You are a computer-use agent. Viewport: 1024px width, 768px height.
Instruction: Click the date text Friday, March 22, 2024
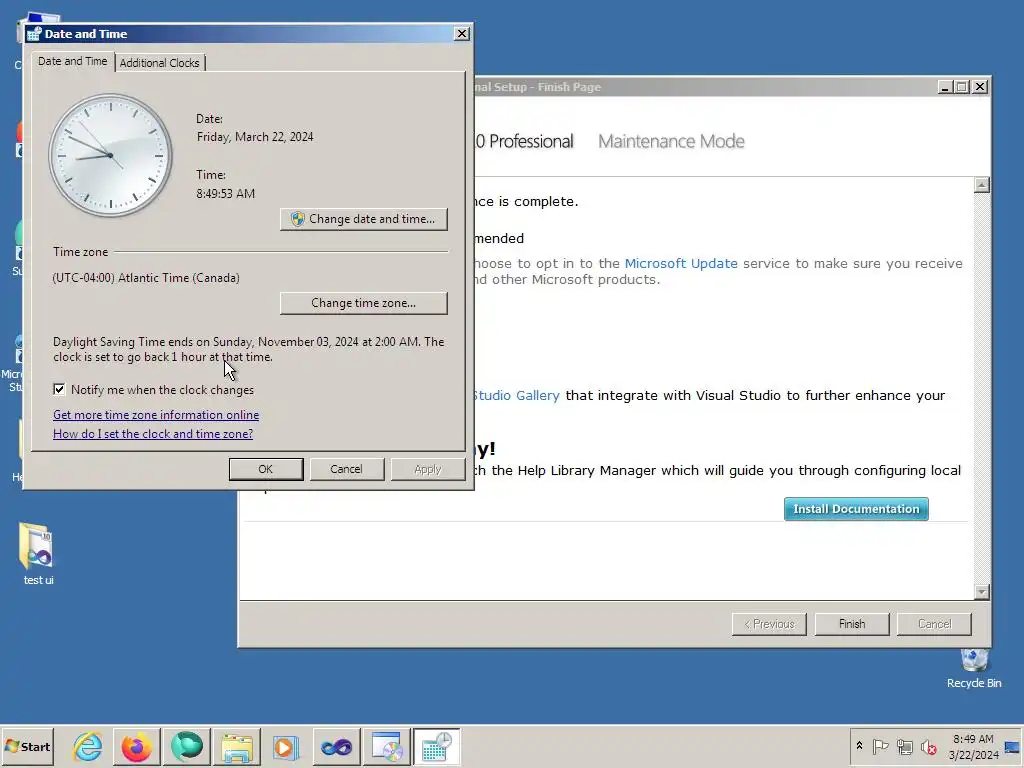255,136
